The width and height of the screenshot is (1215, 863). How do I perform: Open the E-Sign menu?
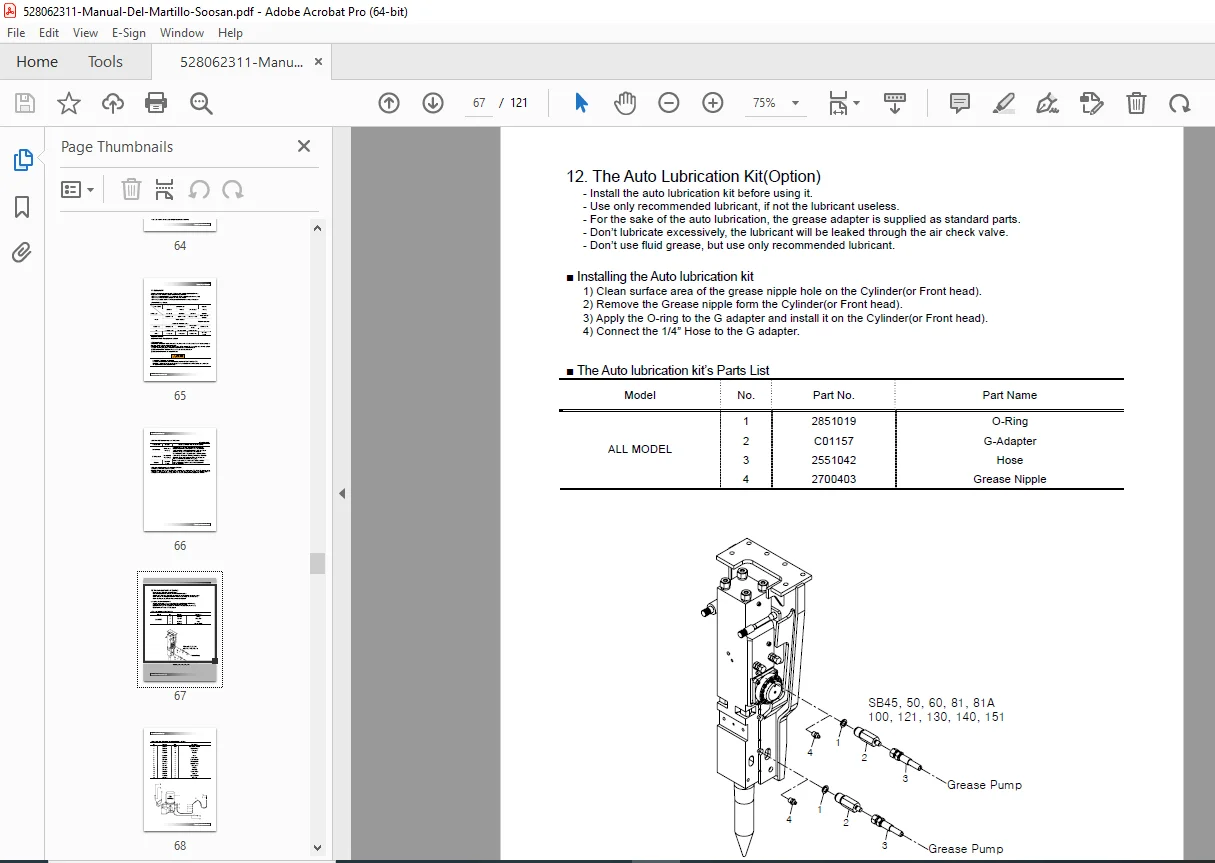tap(129, 33)
